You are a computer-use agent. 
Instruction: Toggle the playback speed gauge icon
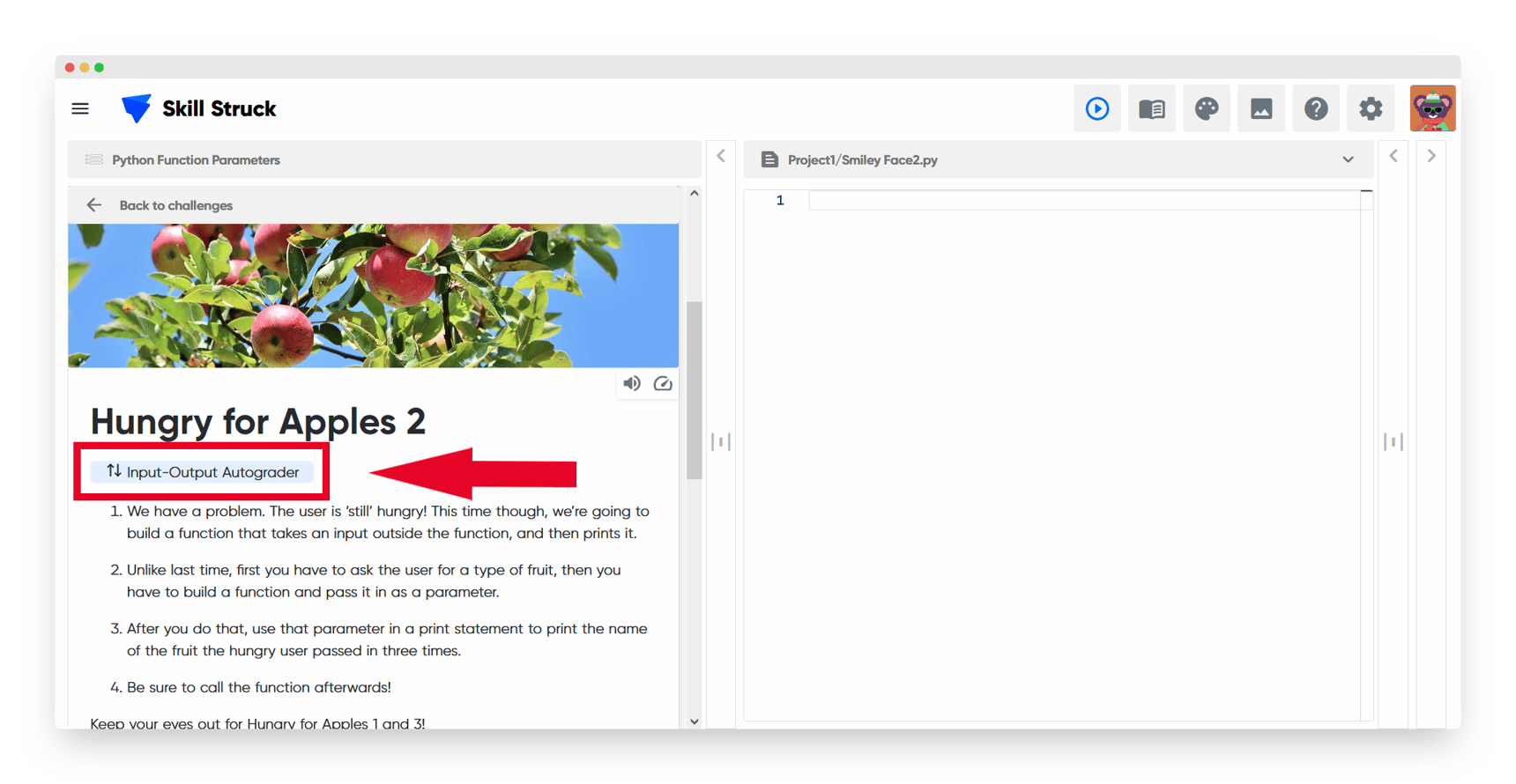click(663, 383)
